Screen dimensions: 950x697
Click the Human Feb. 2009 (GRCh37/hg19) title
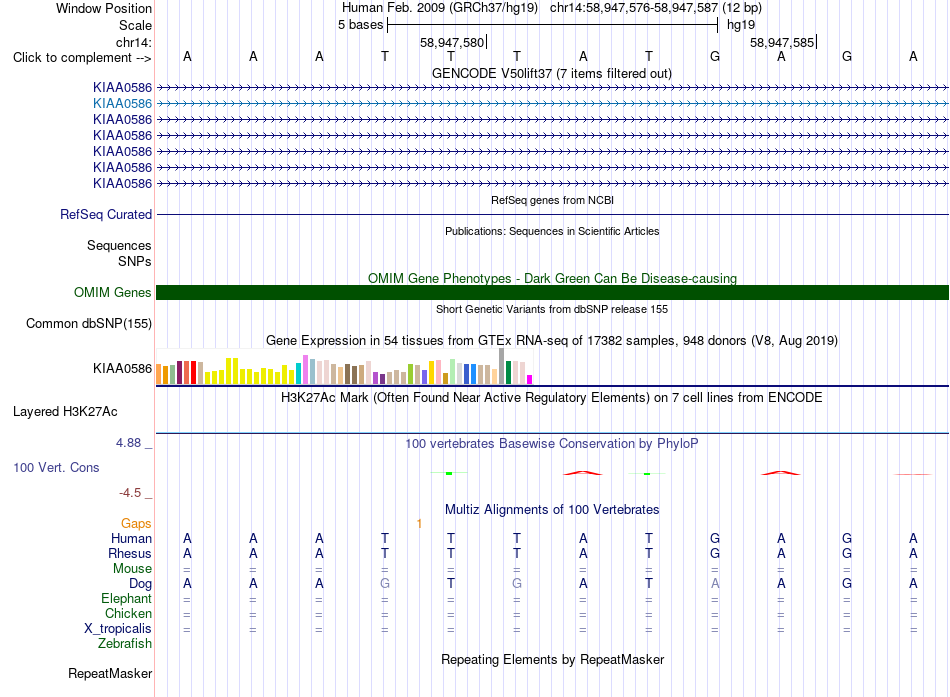[x=440, y=8]
